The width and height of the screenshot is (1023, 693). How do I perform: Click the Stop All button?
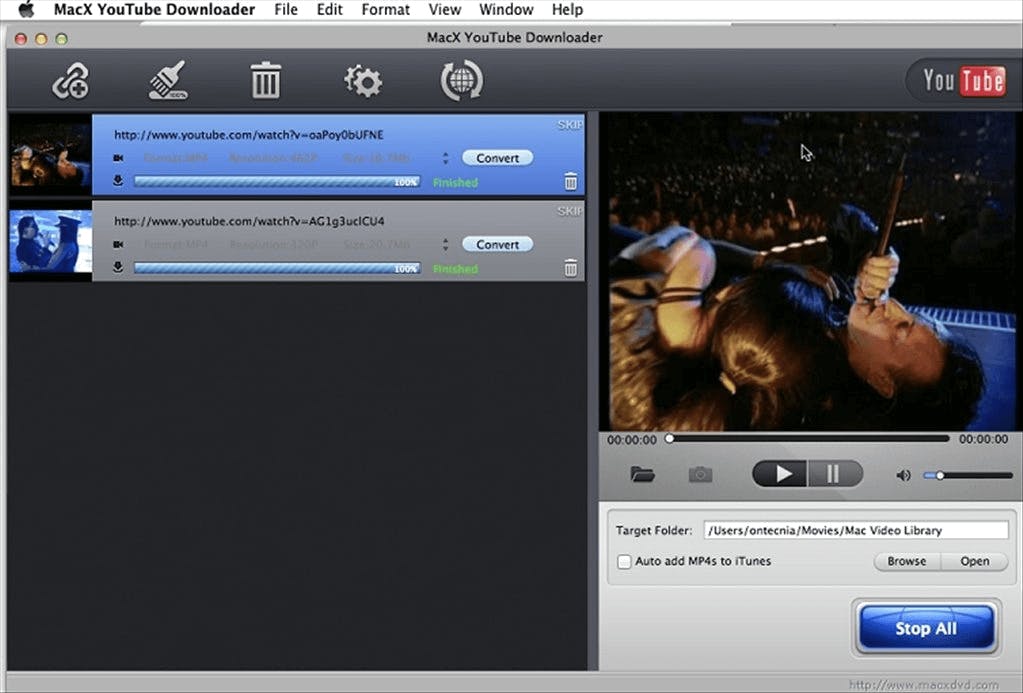(926, 628)
